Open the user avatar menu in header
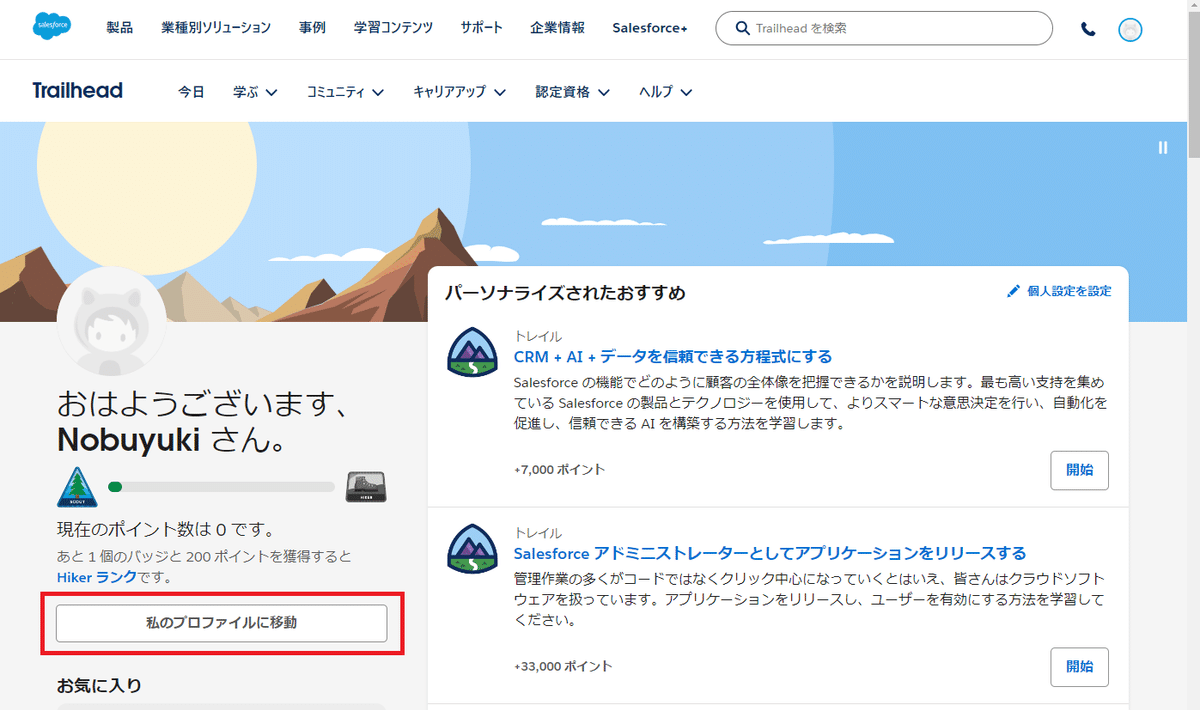Viewport: 1200px width, 710px height. [1130, 29]
